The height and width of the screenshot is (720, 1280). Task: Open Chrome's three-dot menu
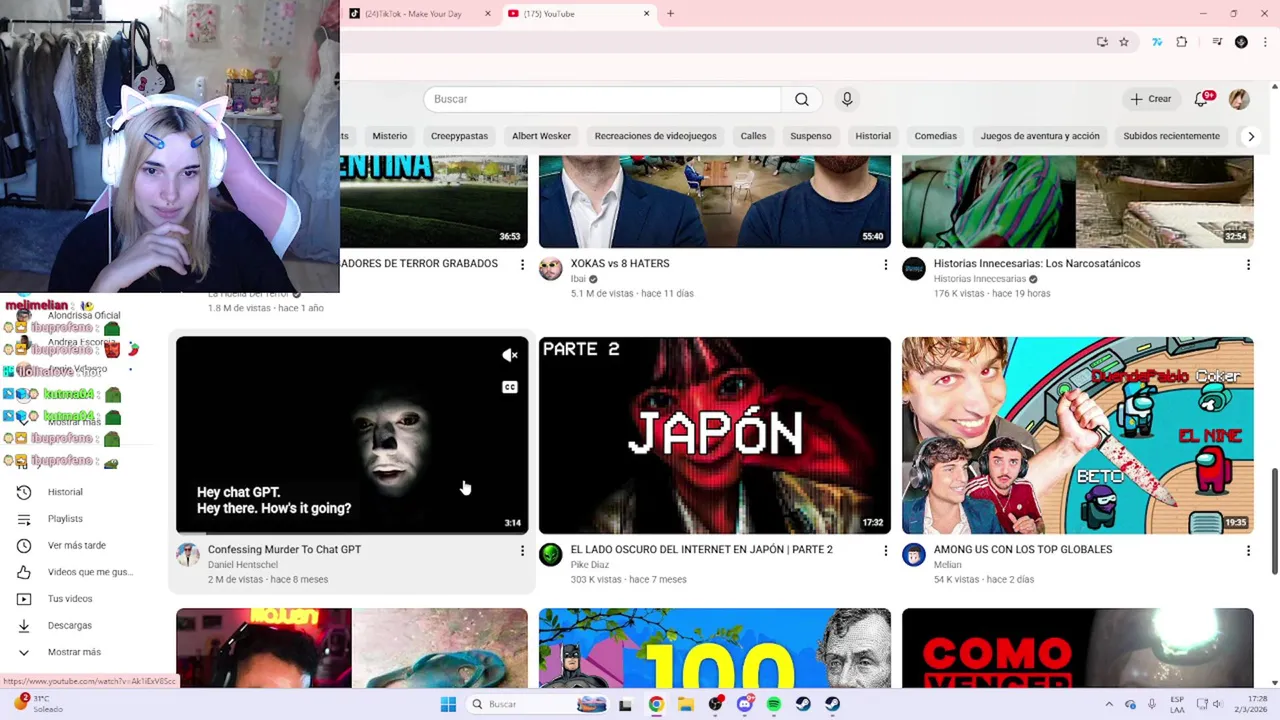(1265, 42)
